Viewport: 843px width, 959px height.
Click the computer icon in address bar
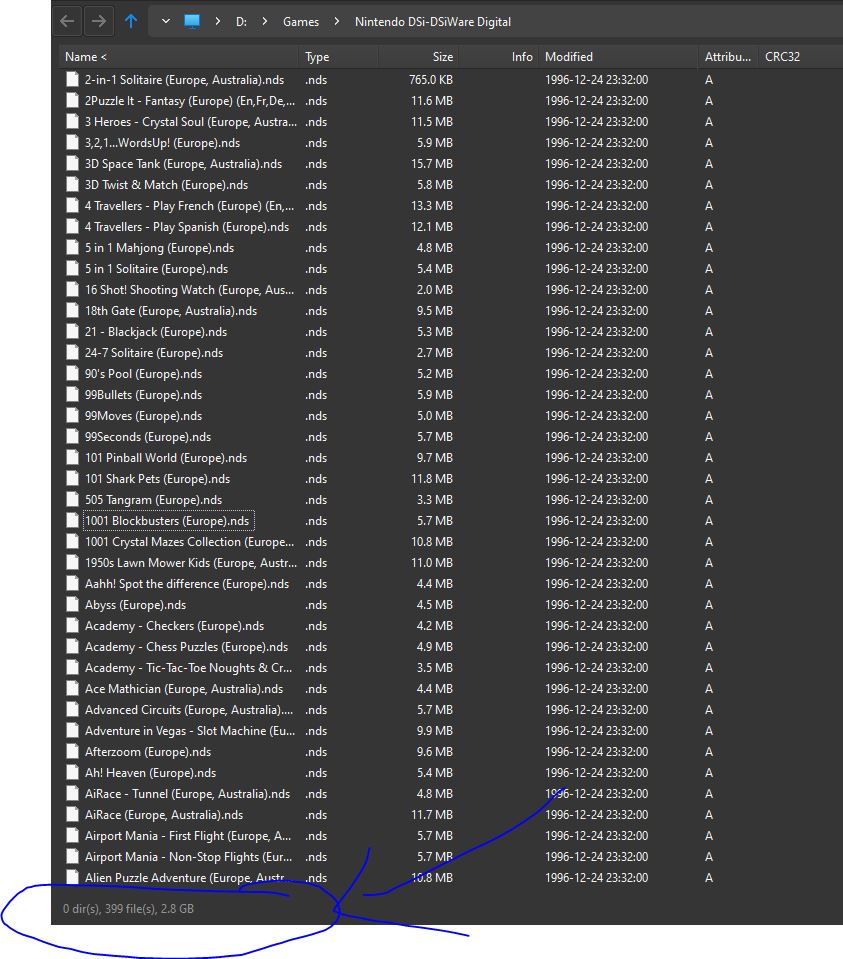pos(192,21)
